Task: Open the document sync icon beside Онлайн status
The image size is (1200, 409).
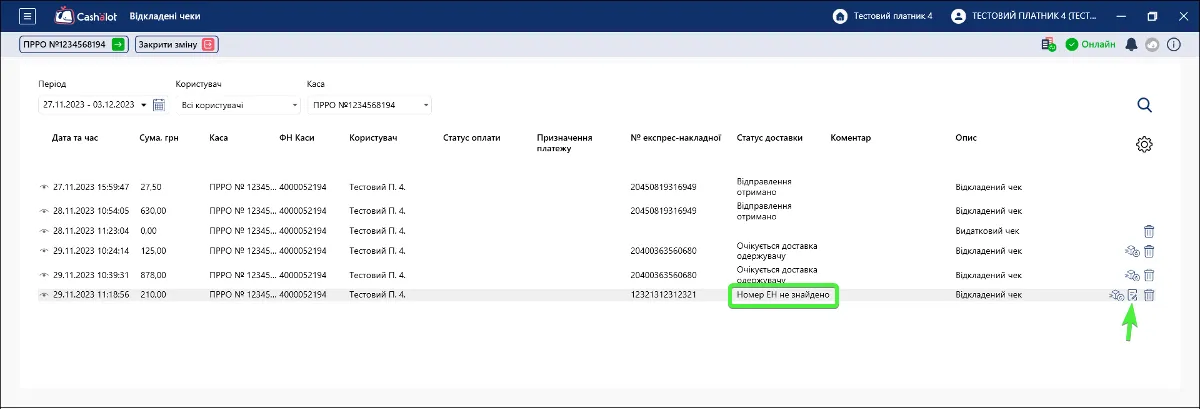Action: coord(1048,44)
